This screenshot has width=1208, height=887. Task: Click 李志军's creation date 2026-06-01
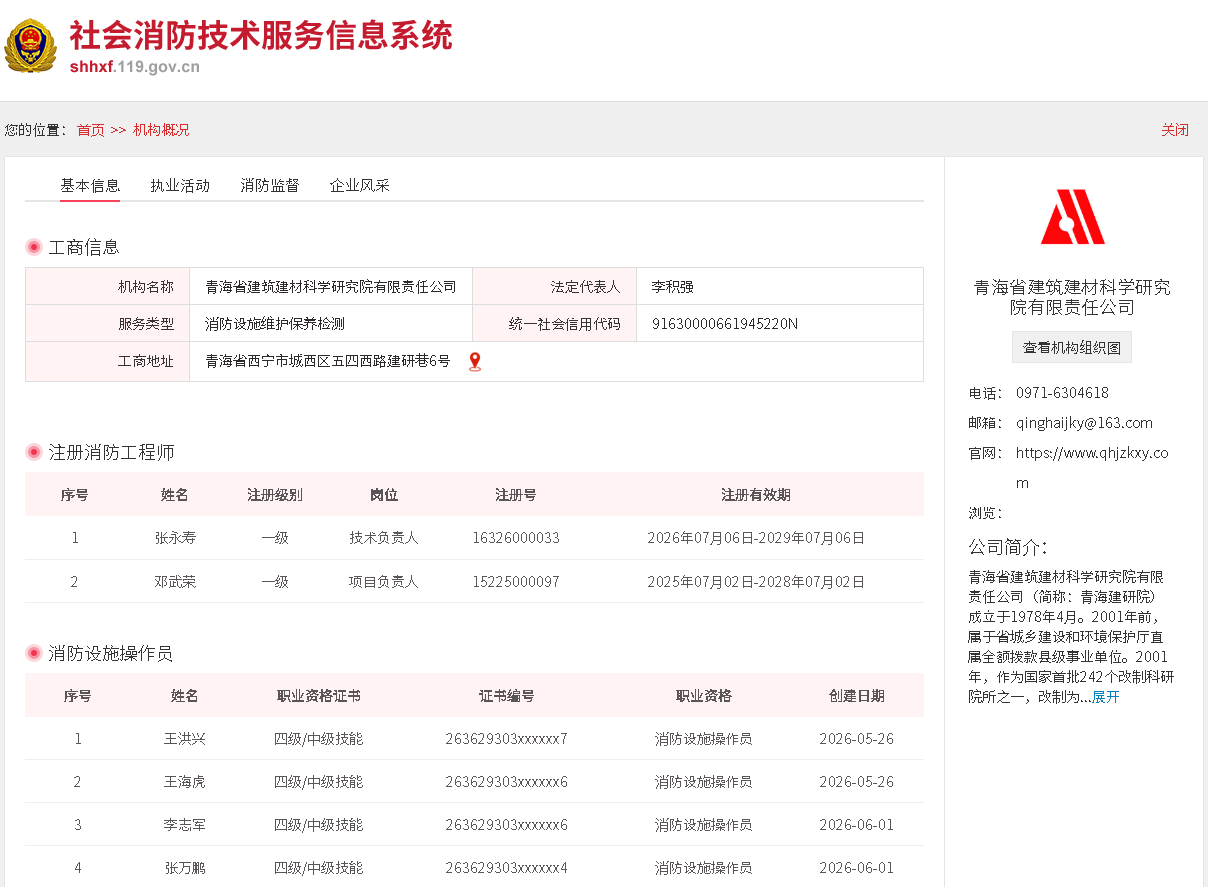click(x=856, y=825)
